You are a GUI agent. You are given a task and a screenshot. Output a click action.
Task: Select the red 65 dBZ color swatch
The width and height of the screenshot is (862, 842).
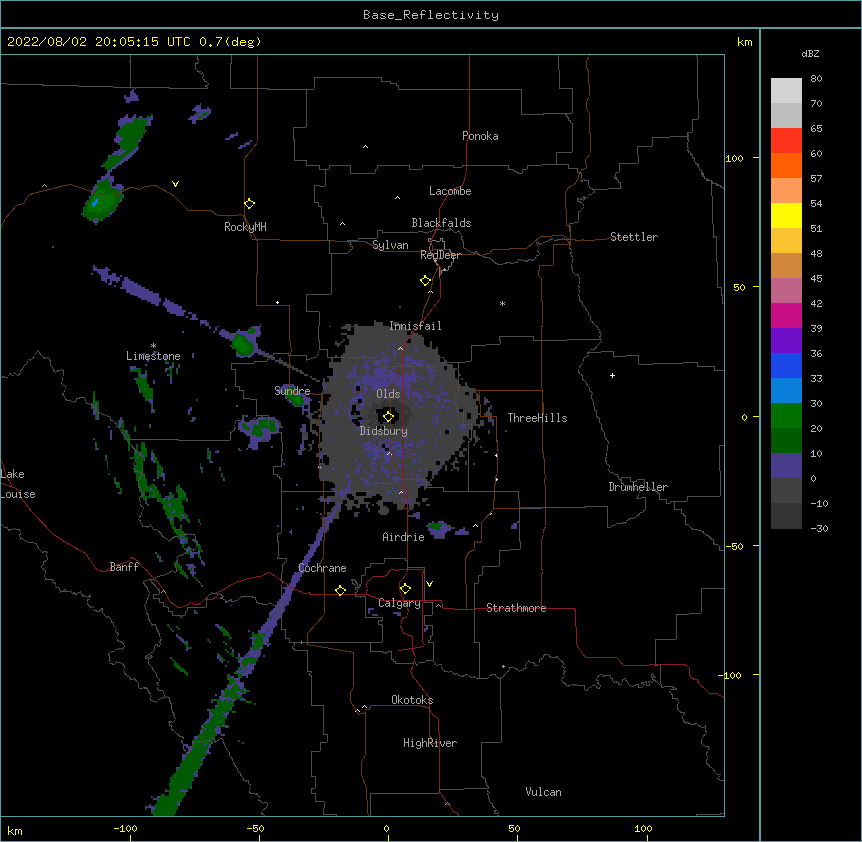[786, 140]
